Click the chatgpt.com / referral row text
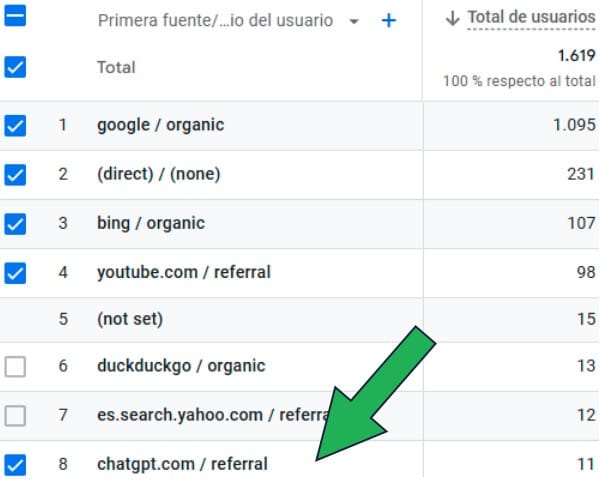The width and height of the screenshot is (600, 481). (x=182, y=464)
